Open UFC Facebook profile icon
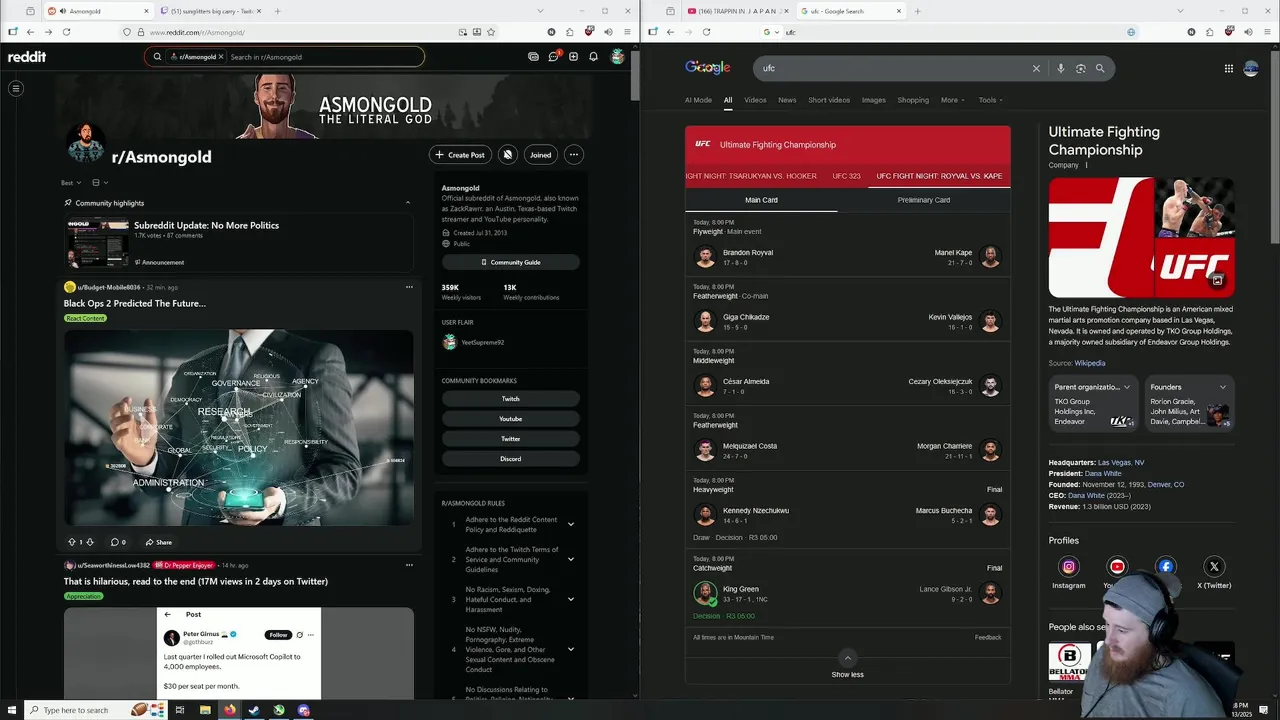The height and width of the screenshot is (720, 1280). [x=1166, y=566]
